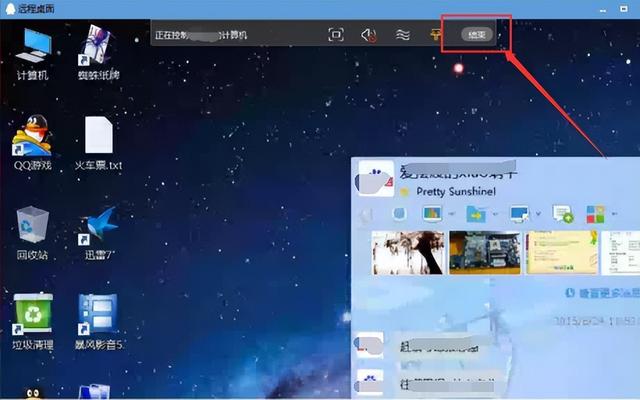
Task: Open the black ink painting thumbnail
Action: click(408, 253)
